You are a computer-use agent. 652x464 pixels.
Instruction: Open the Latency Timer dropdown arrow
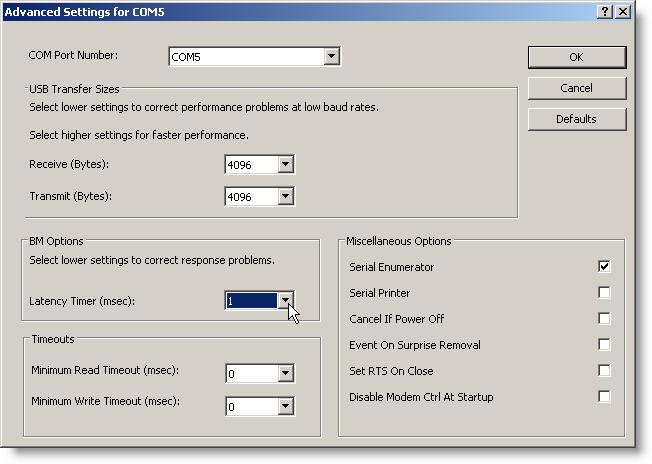(x=285, y=301)
